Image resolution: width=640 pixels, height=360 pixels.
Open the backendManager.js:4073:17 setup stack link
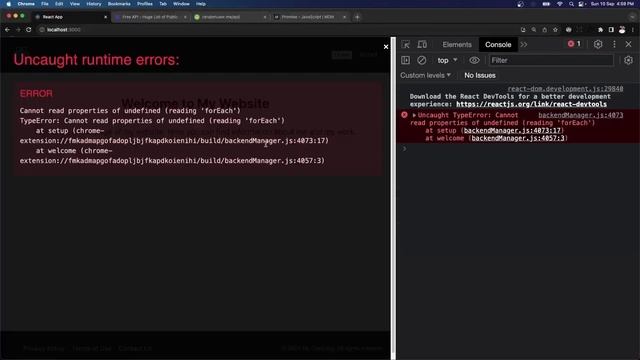(512, 130)
